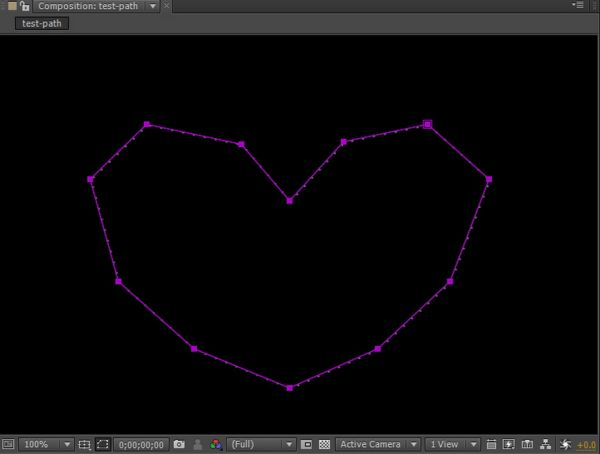Screen dimensions: 600x454
Task: Toggle the transparency grid checkerboard
Action: pos(324,444)
